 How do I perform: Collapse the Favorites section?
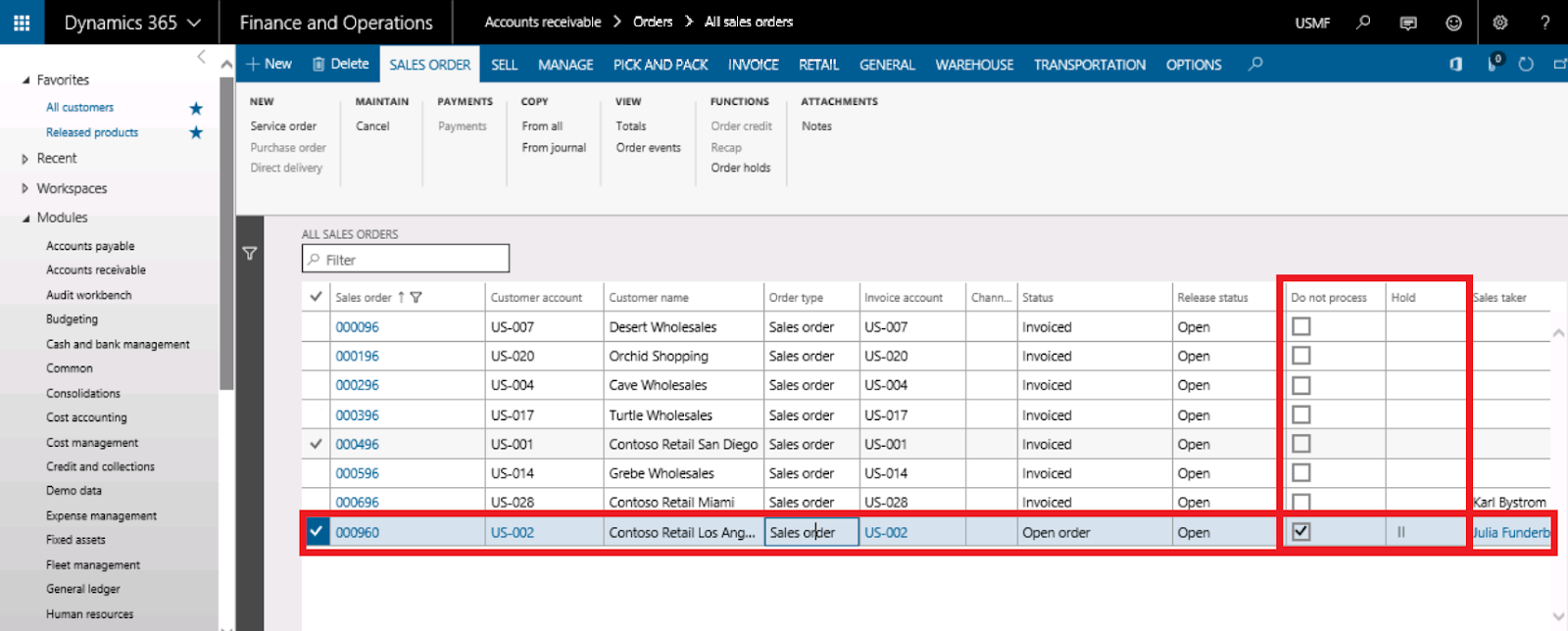[x=26, y=80]
